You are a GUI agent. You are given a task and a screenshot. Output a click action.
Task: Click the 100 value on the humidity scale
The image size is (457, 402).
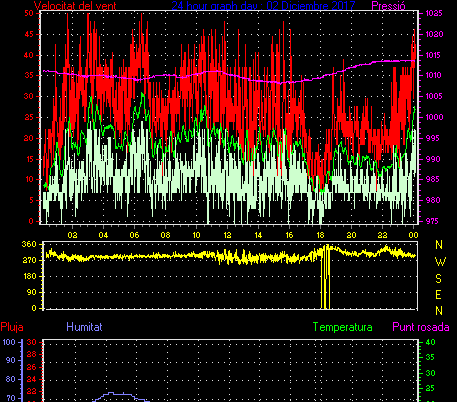[9, 342]
